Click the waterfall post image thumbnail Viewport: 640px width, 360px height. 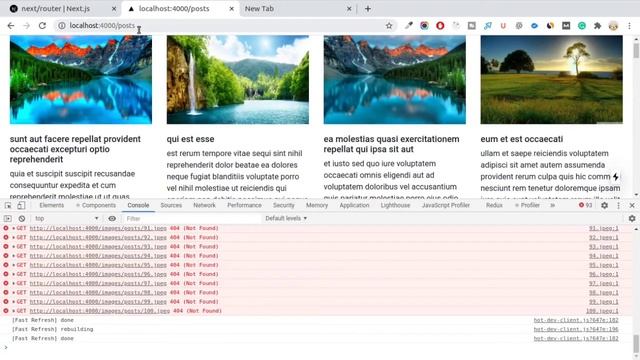point(238,80)
